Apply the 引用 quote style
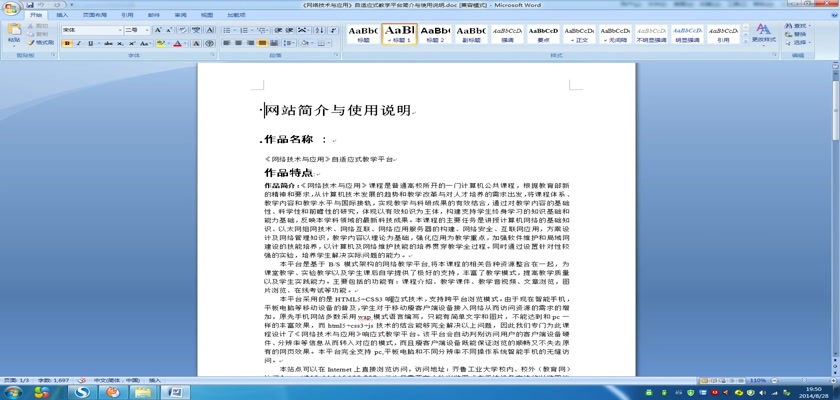The image size is (840, 400). pos(723,34)
